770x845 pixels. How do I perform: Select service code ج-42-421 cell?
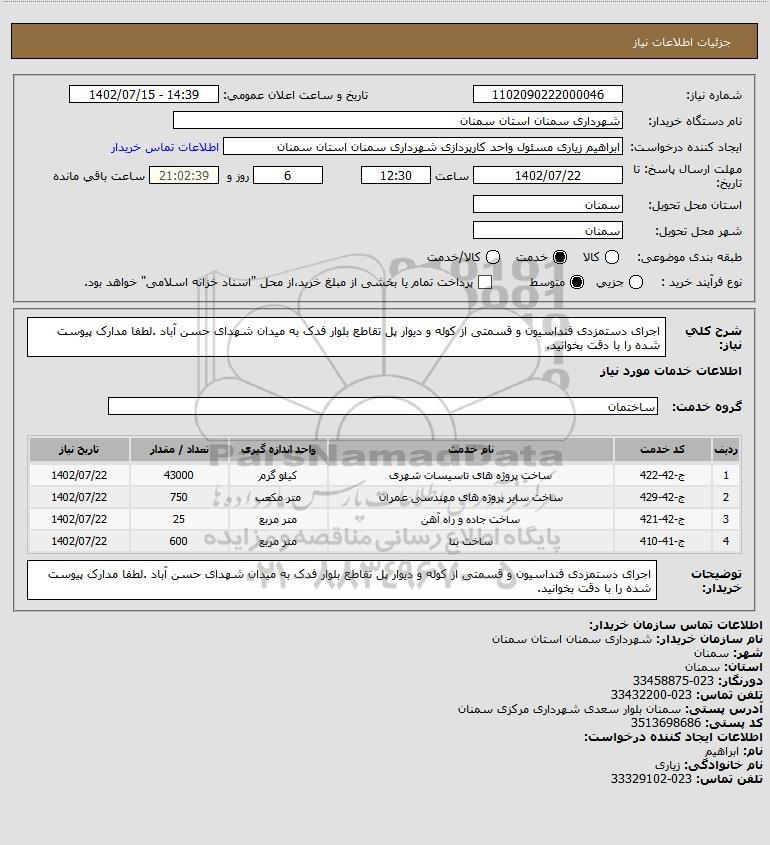tap(662, 520)
